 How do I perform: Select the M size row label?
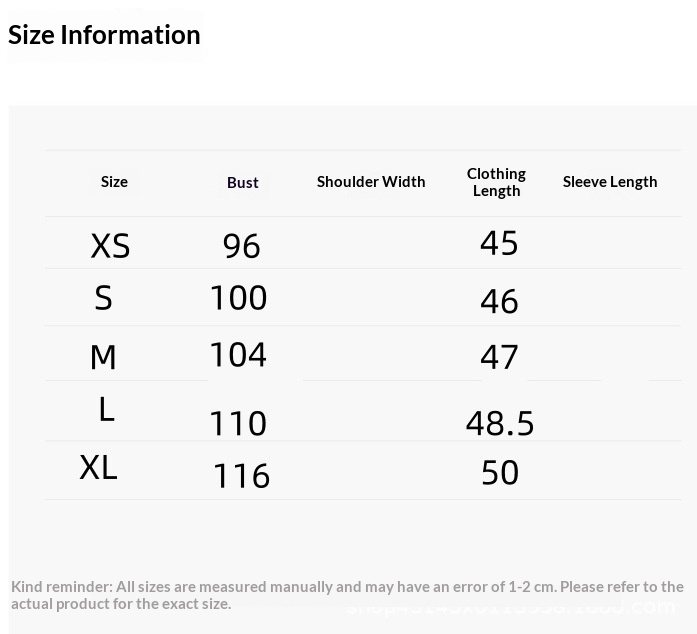pyautogui.click(x=103, y=357)
